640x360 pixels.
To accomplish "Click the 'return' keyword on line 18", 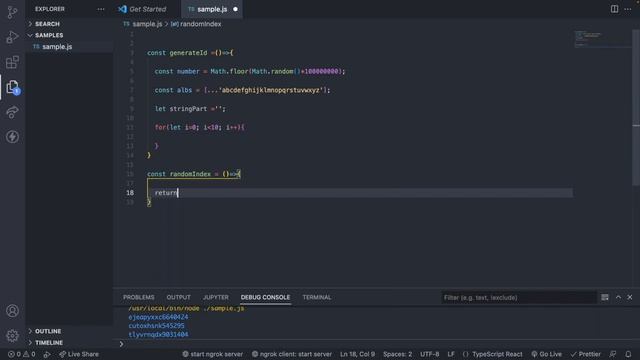I will pyautogui.click(x=166, y=193).
